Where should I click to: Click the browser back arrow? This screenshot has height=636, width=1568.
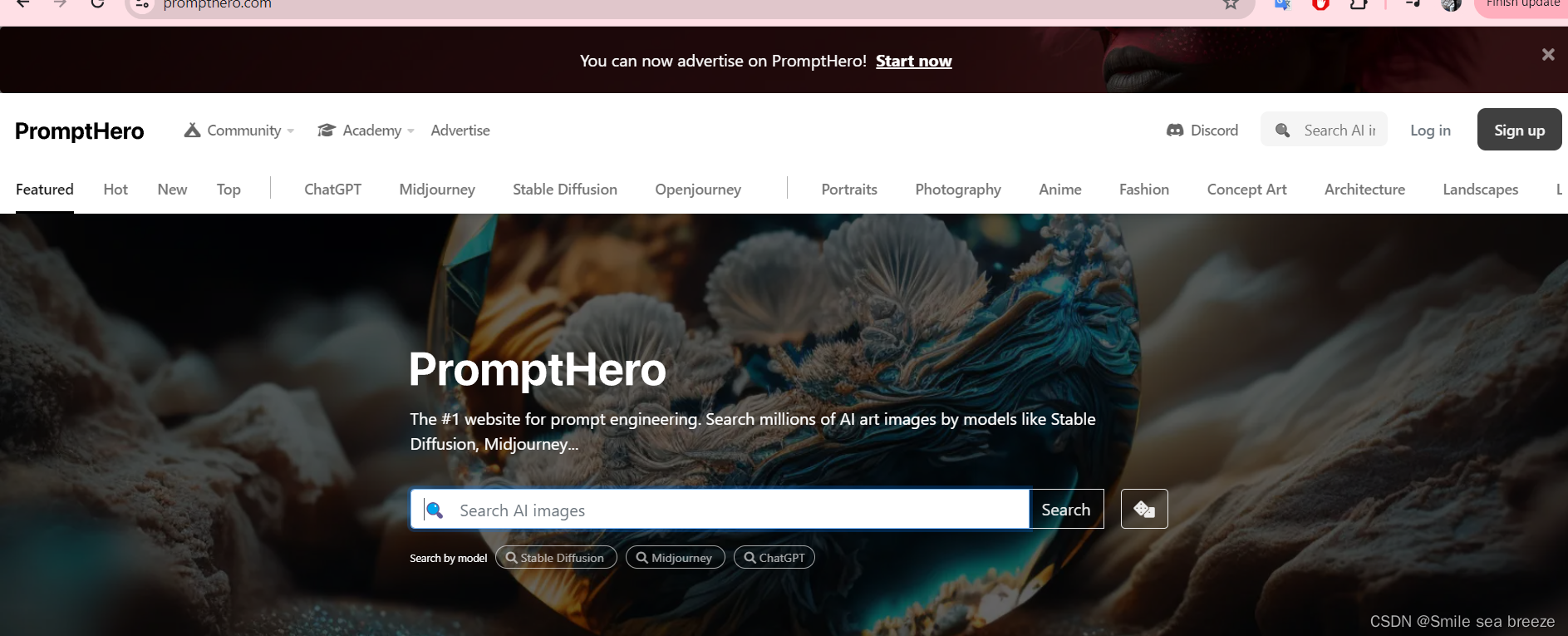23,2
